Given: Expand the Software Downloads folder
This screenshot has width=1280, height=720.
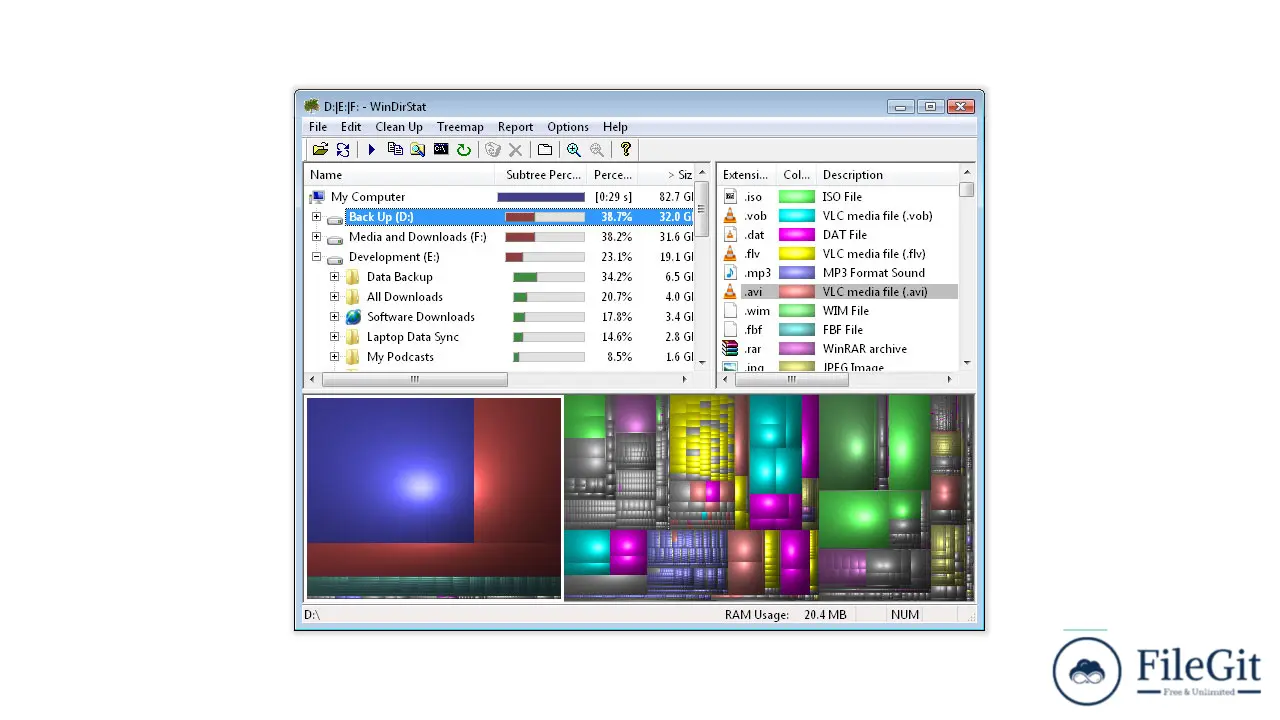Looking at the screenshot, I should [x=334, y=317].
